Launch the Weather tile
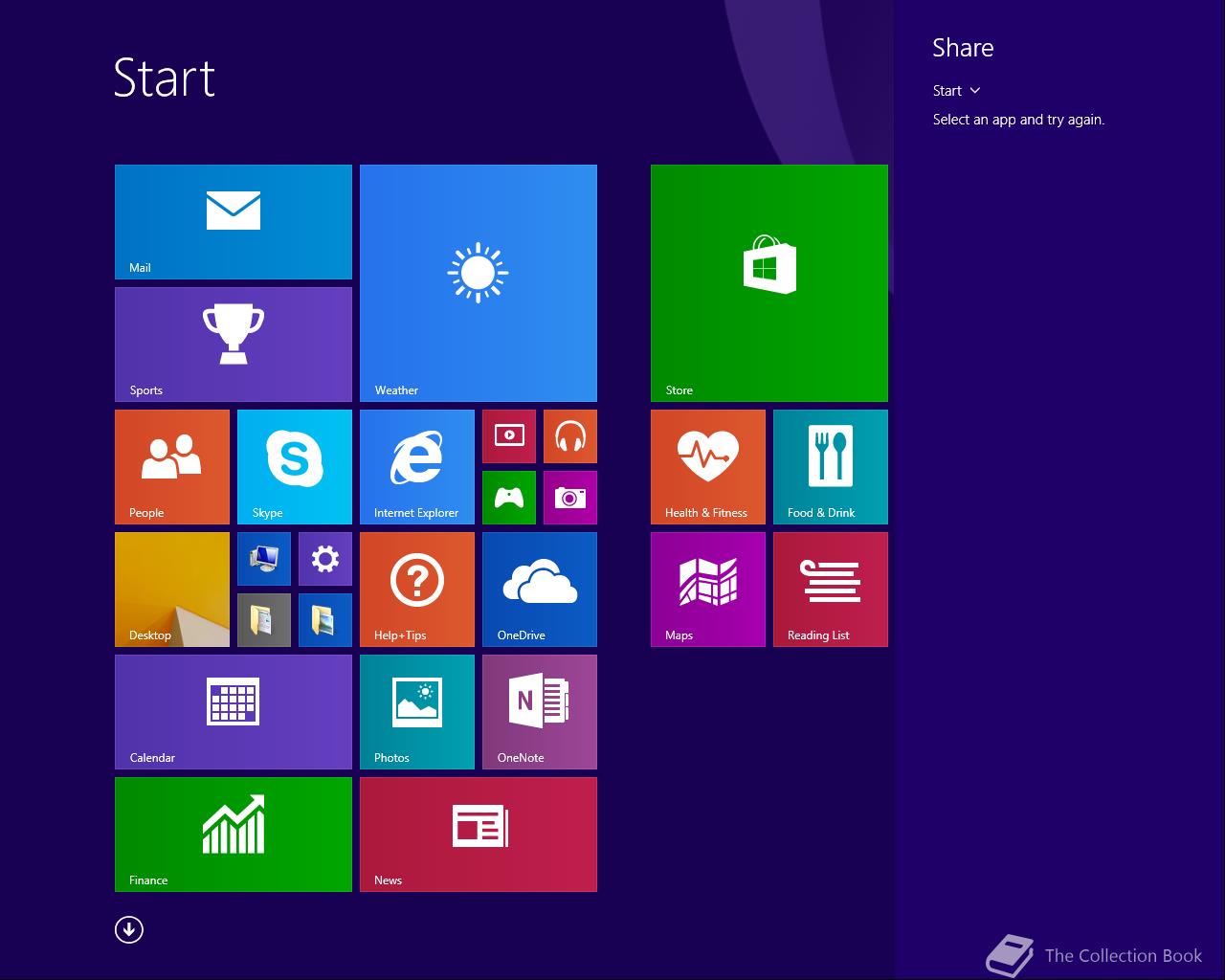 pos(479,283)
